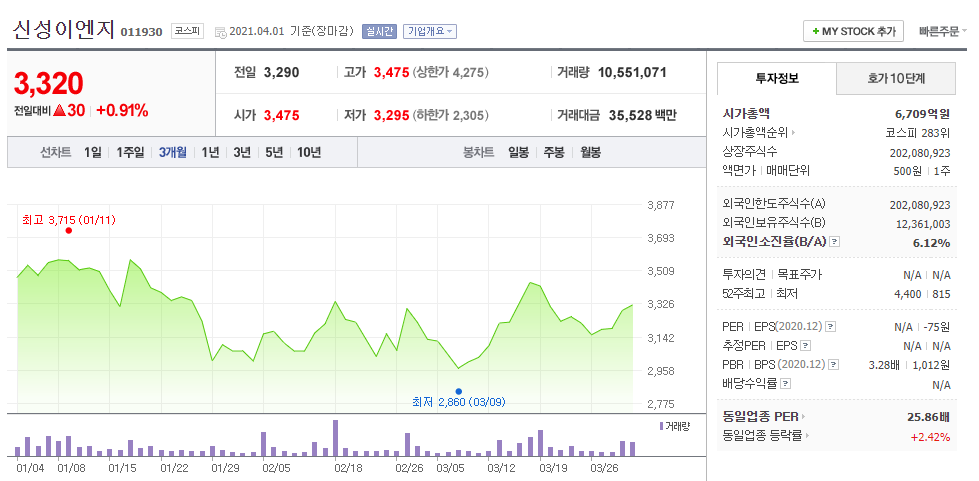
Task: Toggle the 실시간 real-time button
Action: pos(378,31)
